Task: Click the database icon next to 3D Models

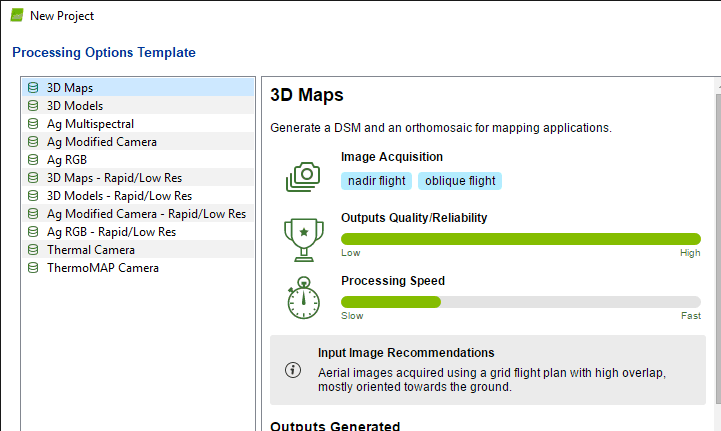Action: (x=33, y=106)
